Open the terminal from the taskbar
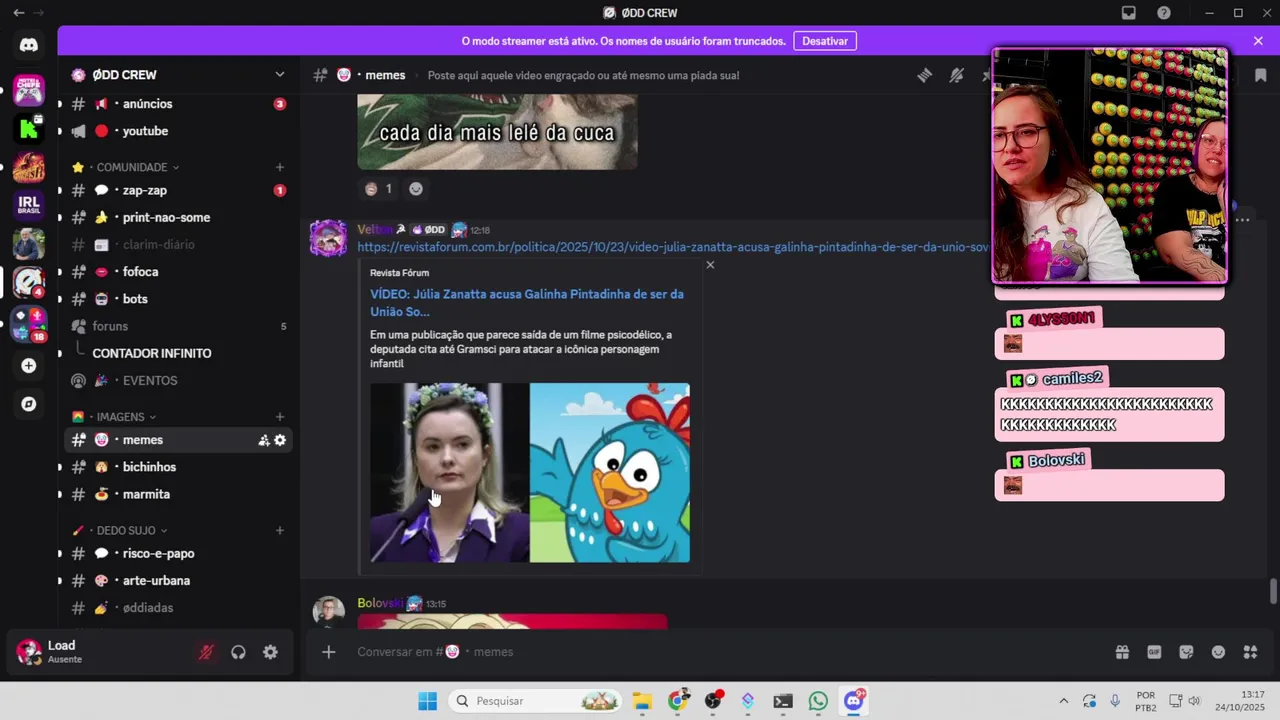 click(x=783, y=701)
